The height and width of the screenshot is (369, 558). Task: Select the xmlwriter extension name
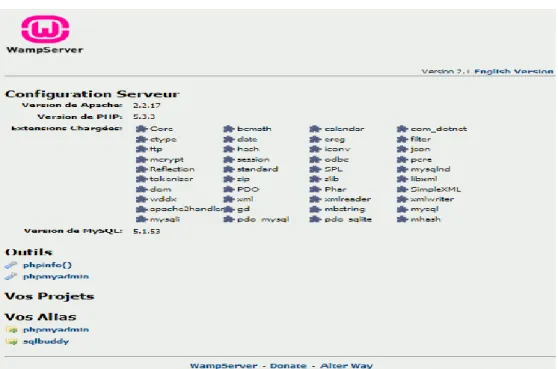[432, 199]
